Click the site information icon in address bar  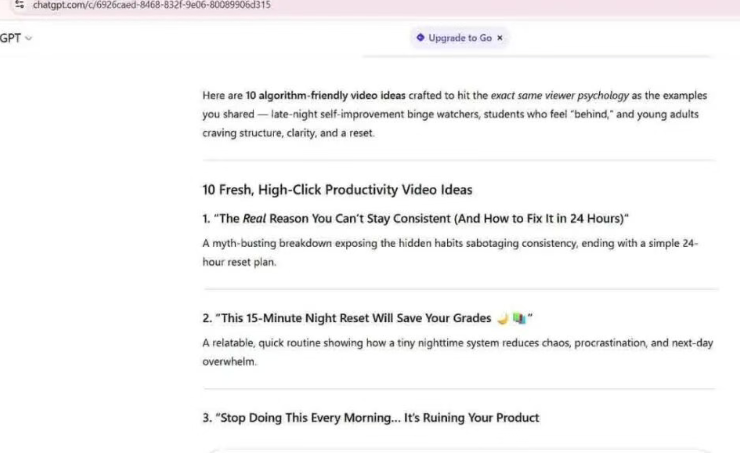tap(19, 5)
